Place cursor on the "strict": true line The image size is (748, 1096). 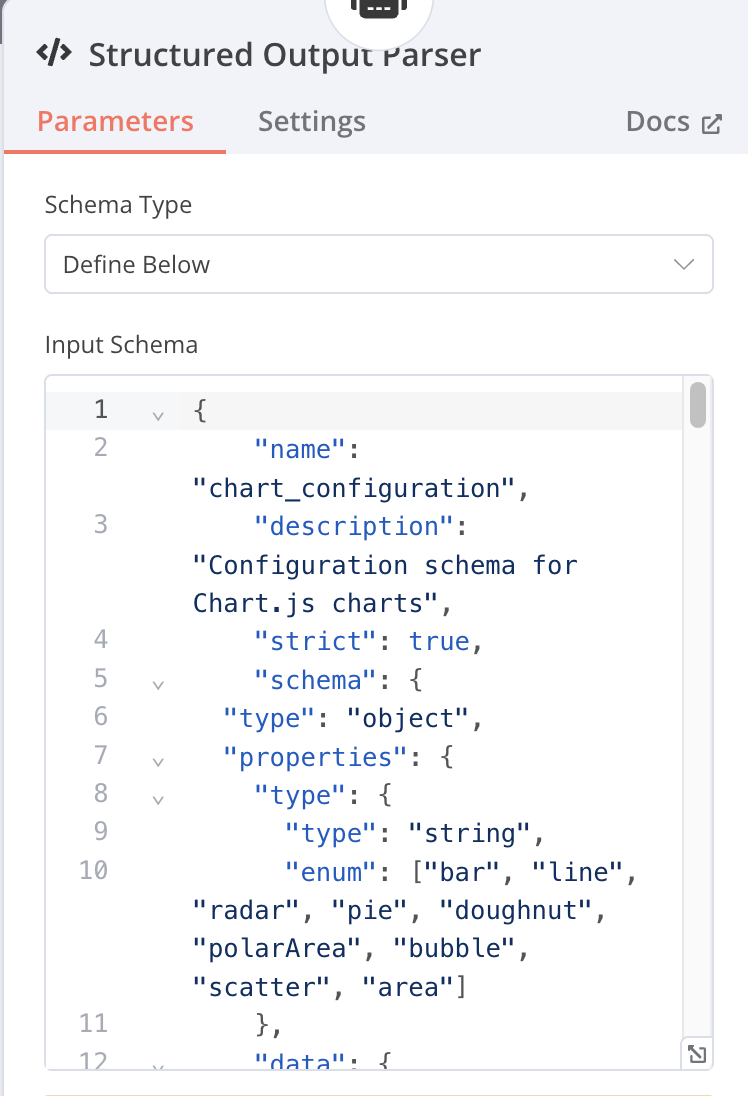[x=370, y=642]
